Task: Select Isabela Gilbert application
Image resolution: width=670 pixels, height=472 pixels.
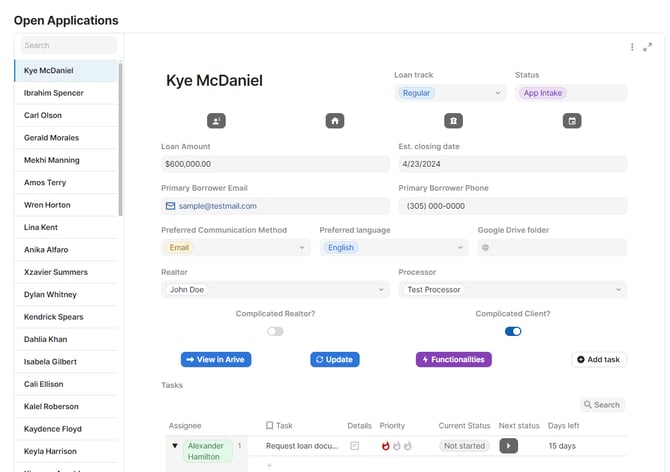Action: (66, 362)
